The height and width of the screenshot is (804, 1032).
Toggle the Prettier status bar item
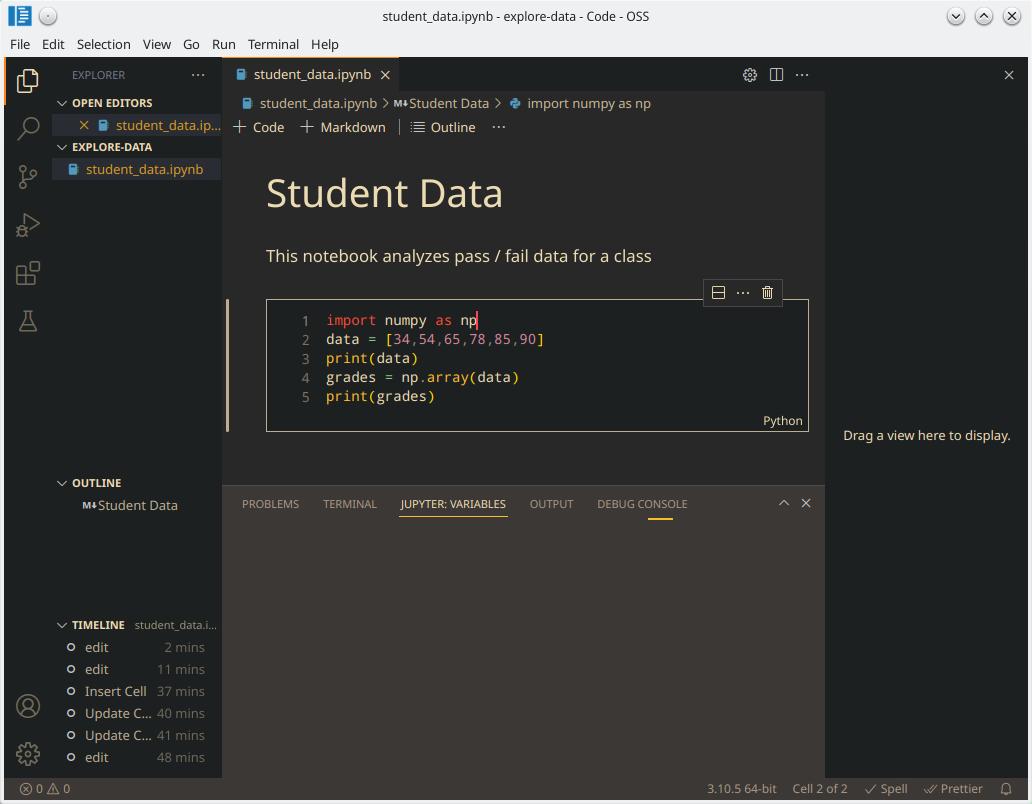pos(953,788)
